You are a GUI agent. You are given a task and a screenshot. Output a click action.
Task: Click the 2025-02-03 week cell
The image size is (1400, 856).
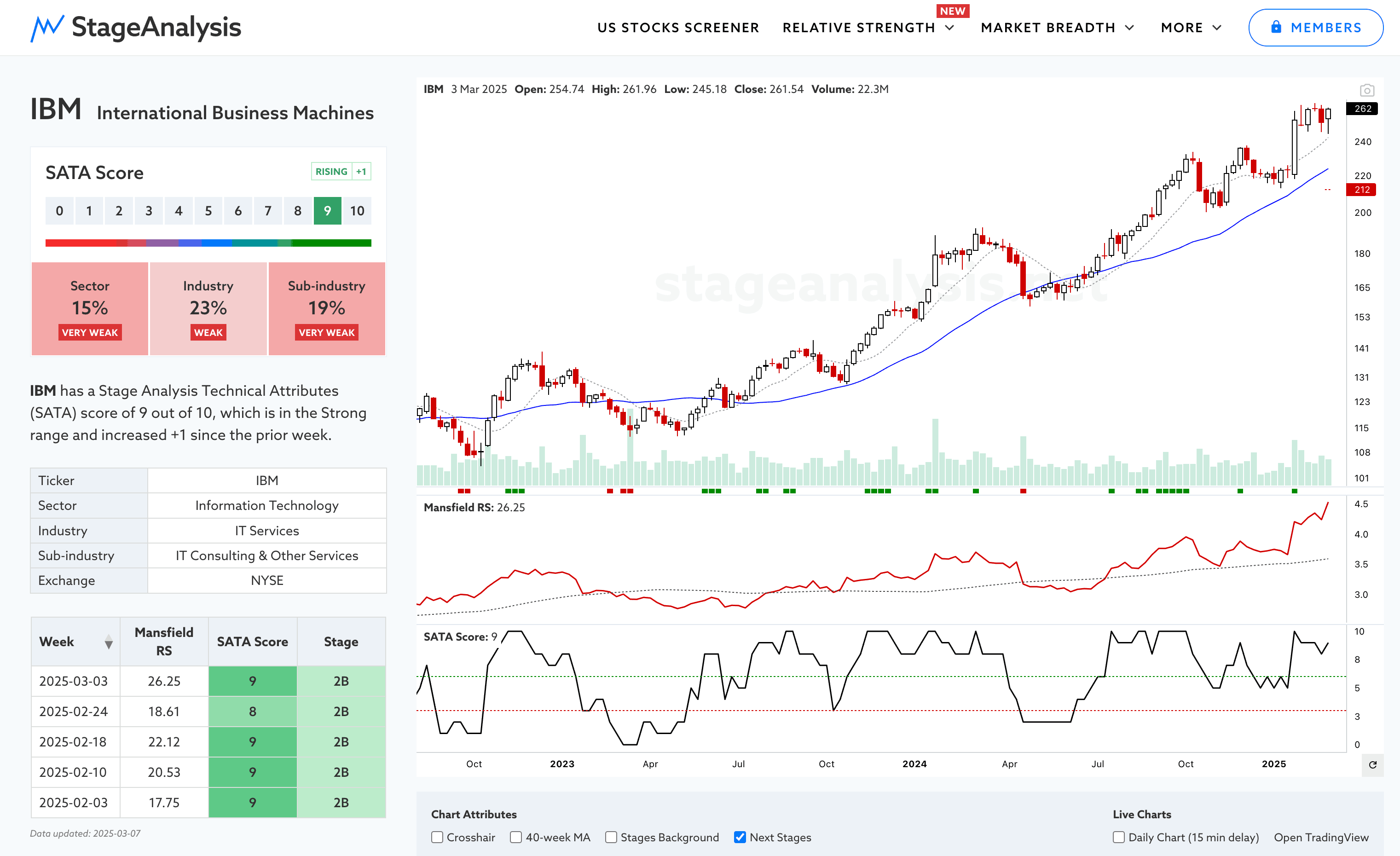pos(75,803)
